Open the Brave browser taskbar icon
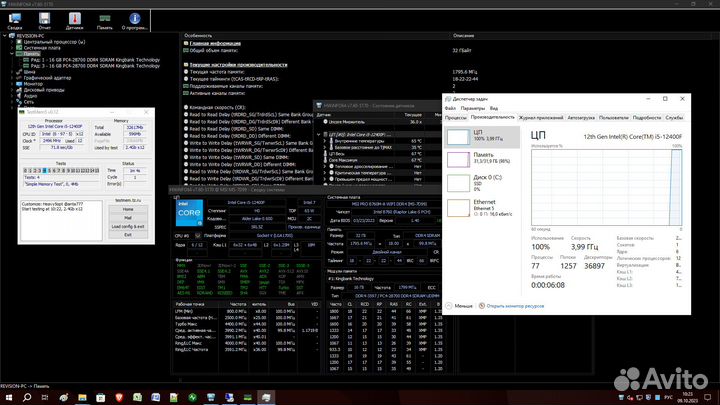720x405 pixels. coord(119,397)
